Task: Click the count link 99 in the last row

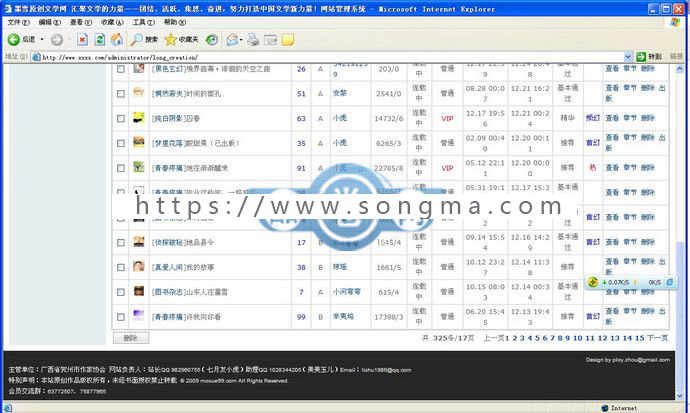Action: (301, 317)
